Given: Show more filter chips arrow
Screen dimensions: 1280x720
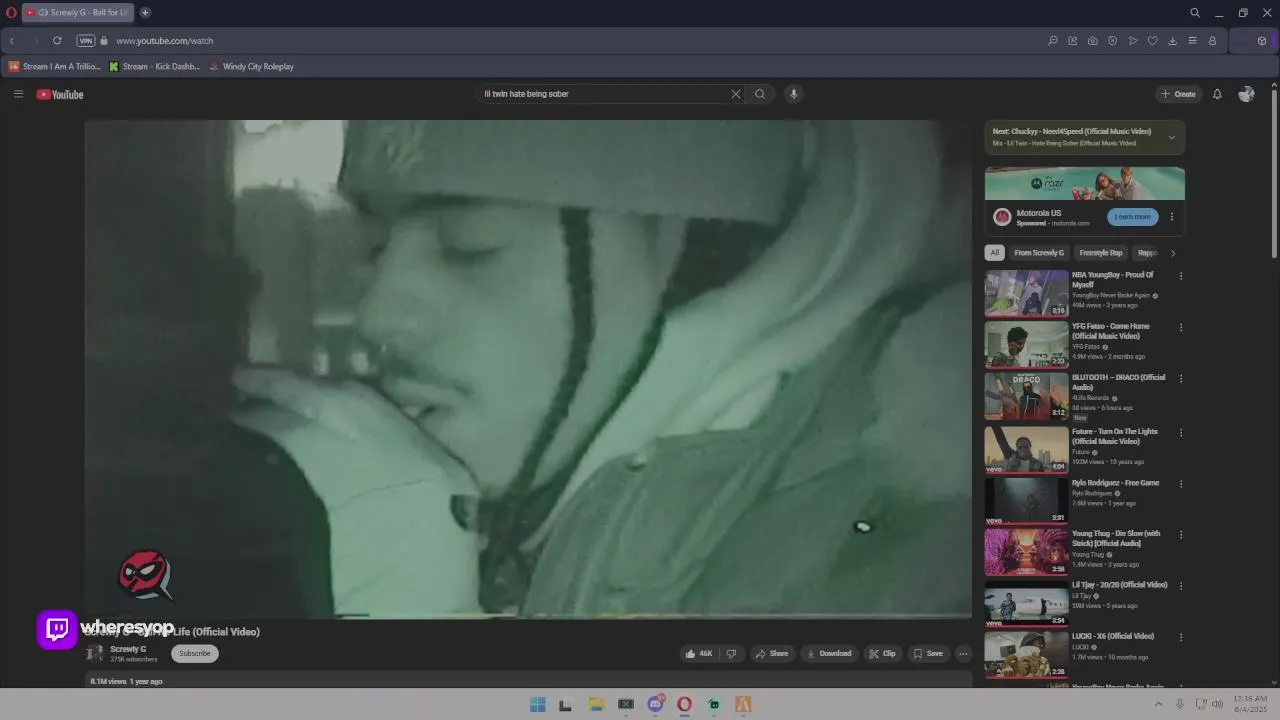Looking at the screenshot, I should tap(1173, 253).
